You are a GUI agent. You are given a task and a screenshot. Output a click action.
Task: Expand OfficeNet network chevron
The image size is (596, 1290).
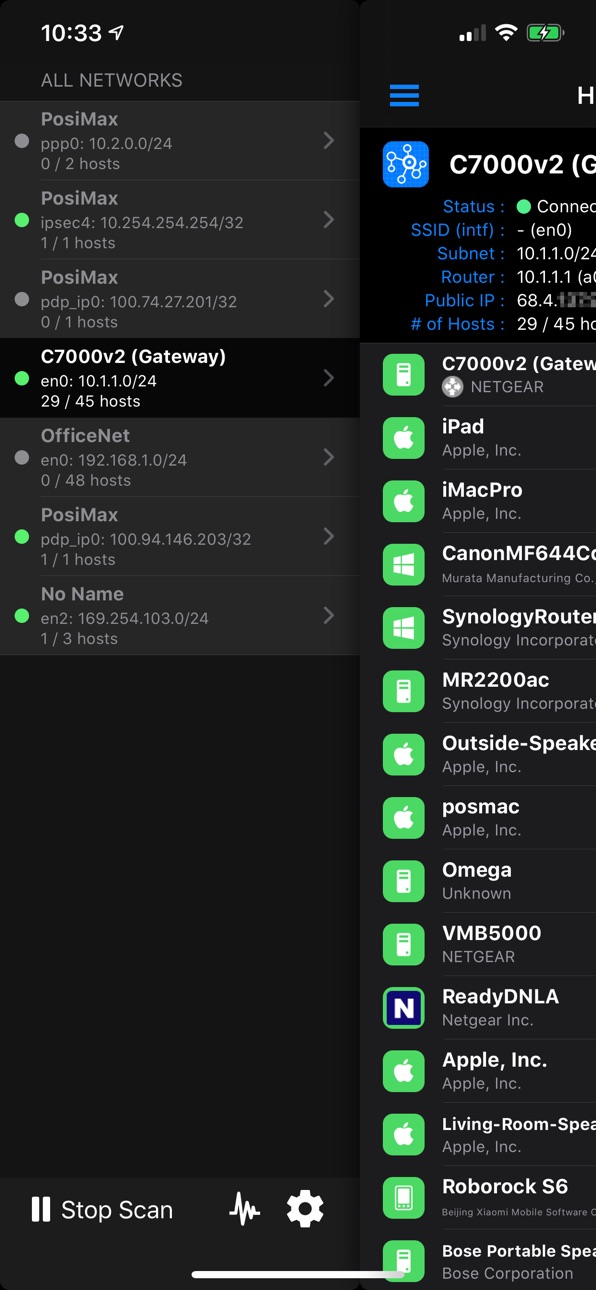tap(328, 457)
